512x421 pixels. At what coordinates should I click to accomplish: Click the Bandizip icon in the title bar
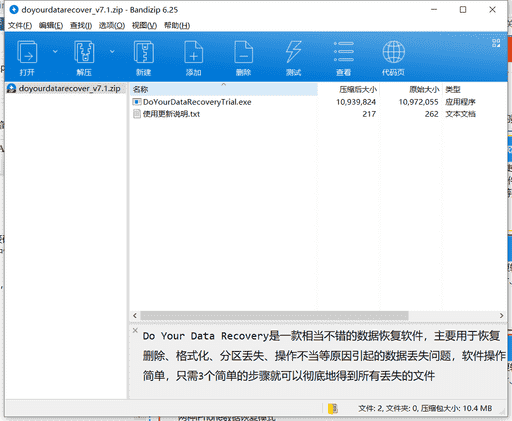coord(14,10)
